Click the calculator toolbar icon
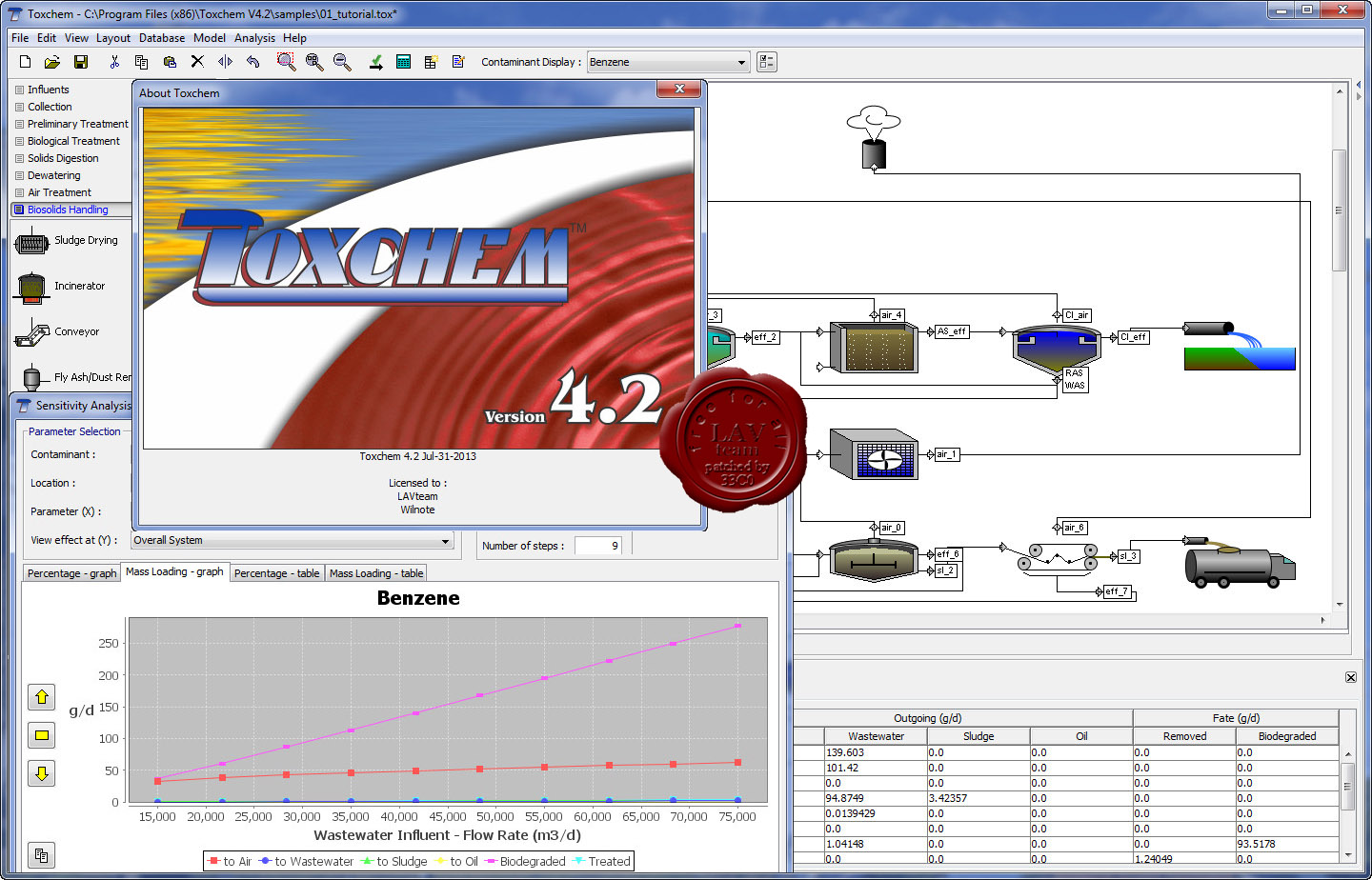 click(x=403, y=62)
